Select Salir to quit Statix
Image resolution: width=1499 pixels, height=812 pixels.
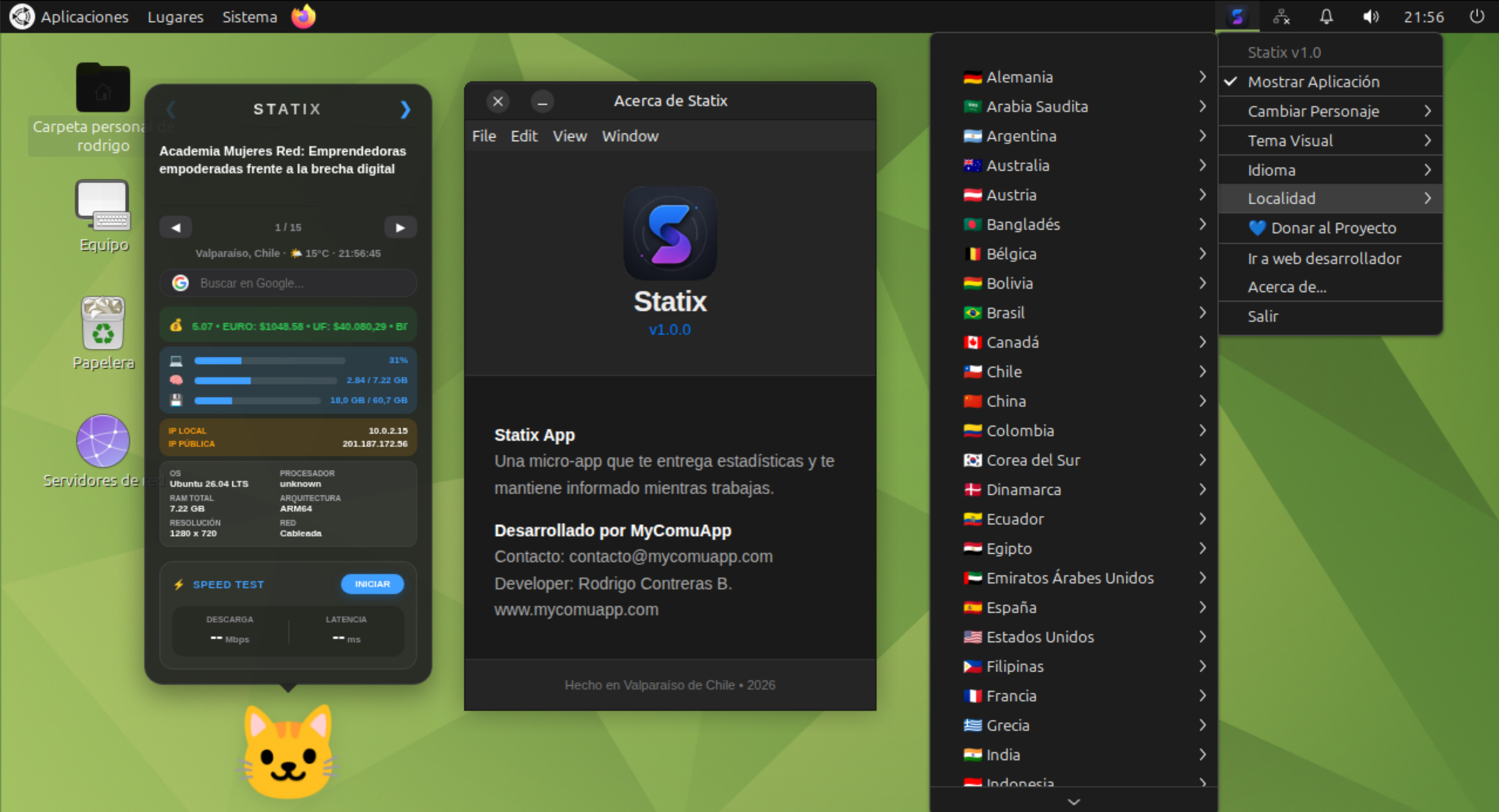1330,316
